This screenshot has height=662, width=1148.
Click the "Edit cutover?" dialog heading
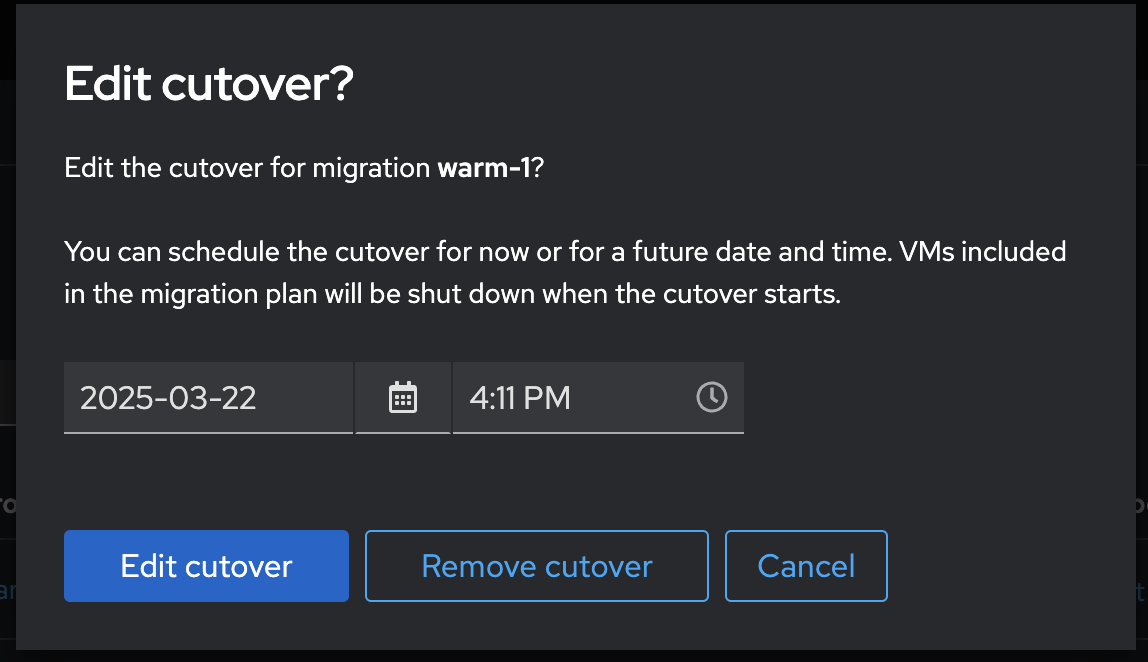pos(208,85)
